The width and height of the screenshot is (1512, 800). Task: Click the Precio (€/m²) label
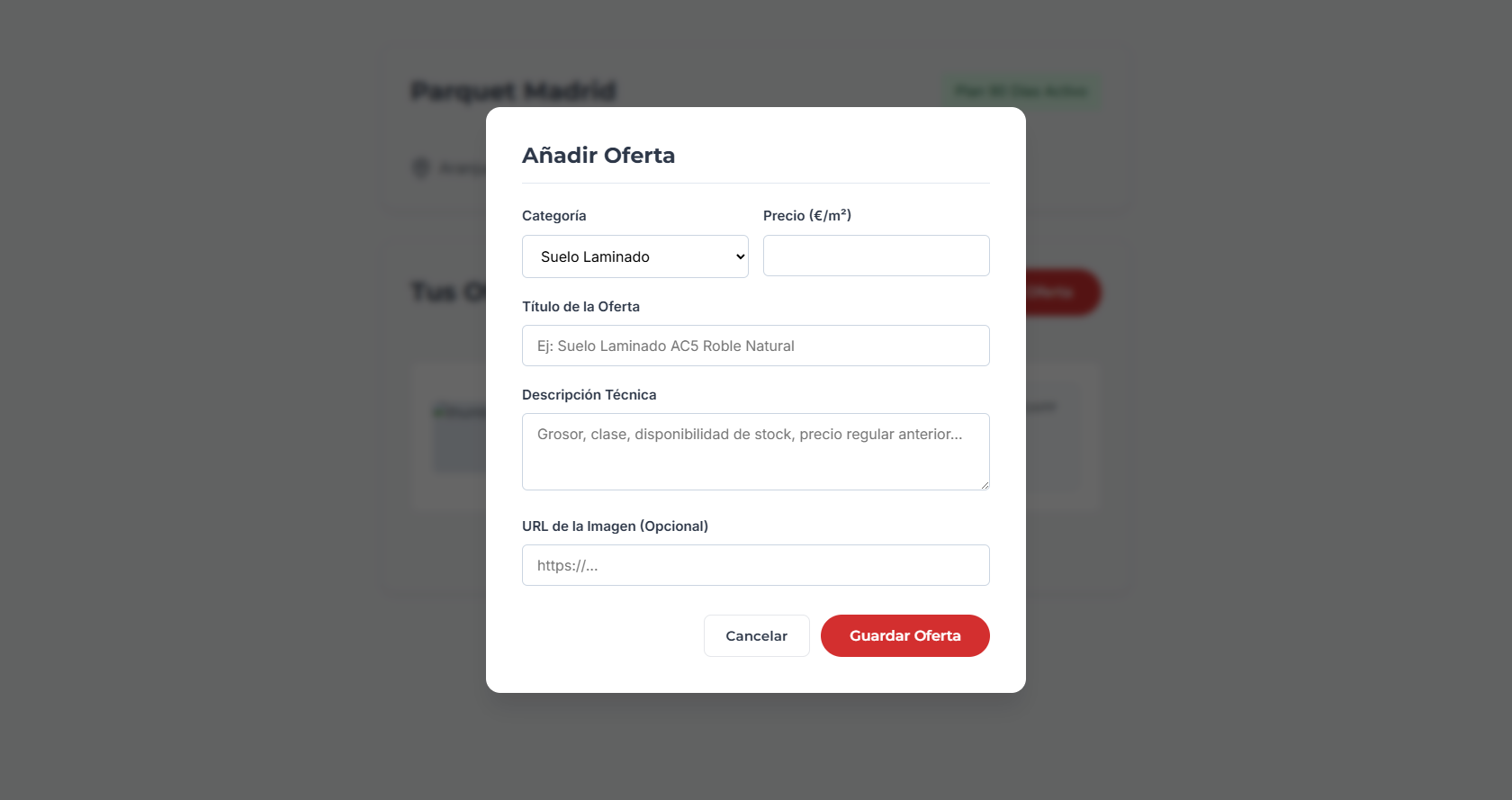click(x=807, y=215)
